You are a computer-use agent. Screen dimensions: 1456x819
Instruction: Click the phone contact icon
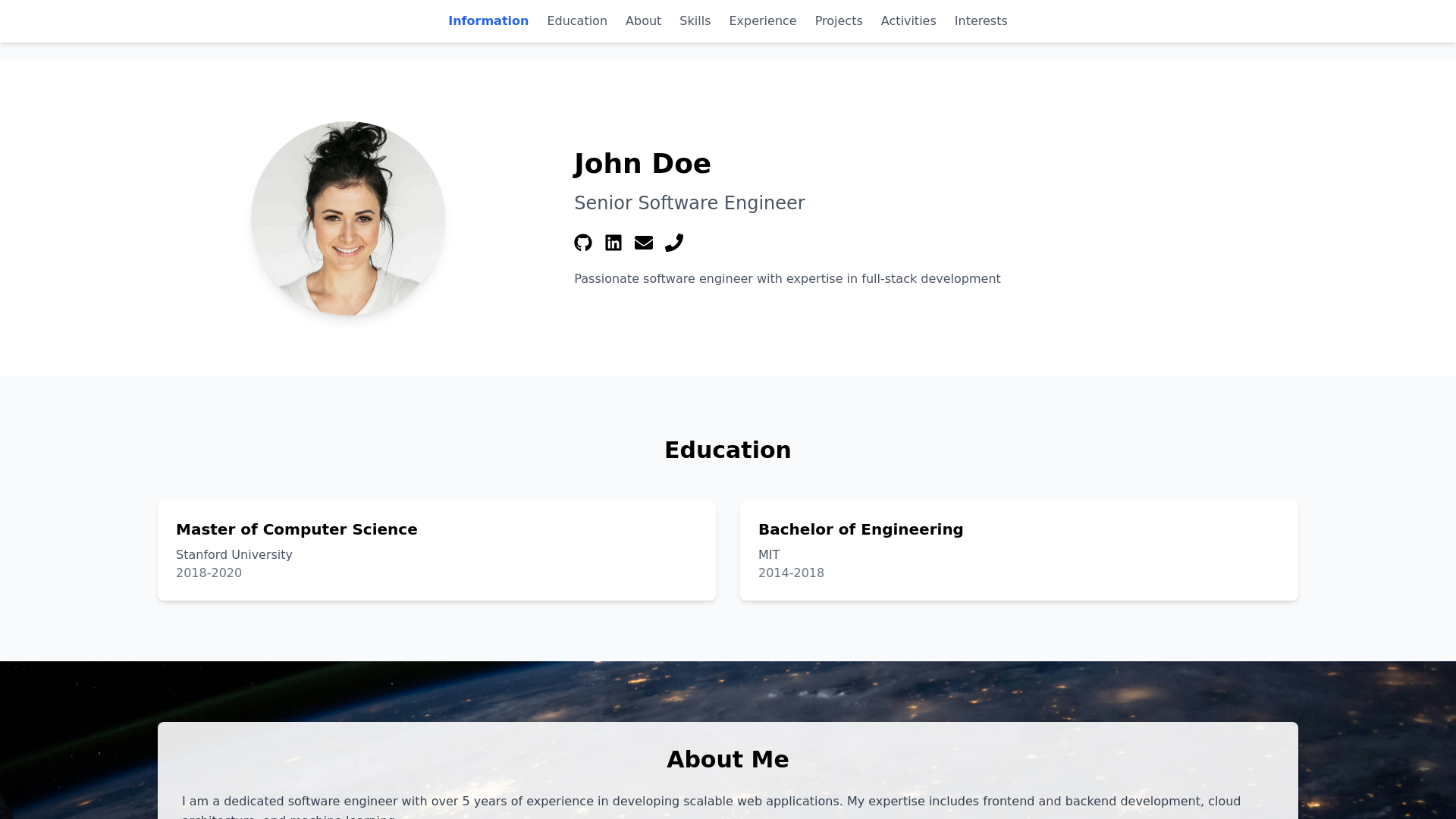point(673,243)
